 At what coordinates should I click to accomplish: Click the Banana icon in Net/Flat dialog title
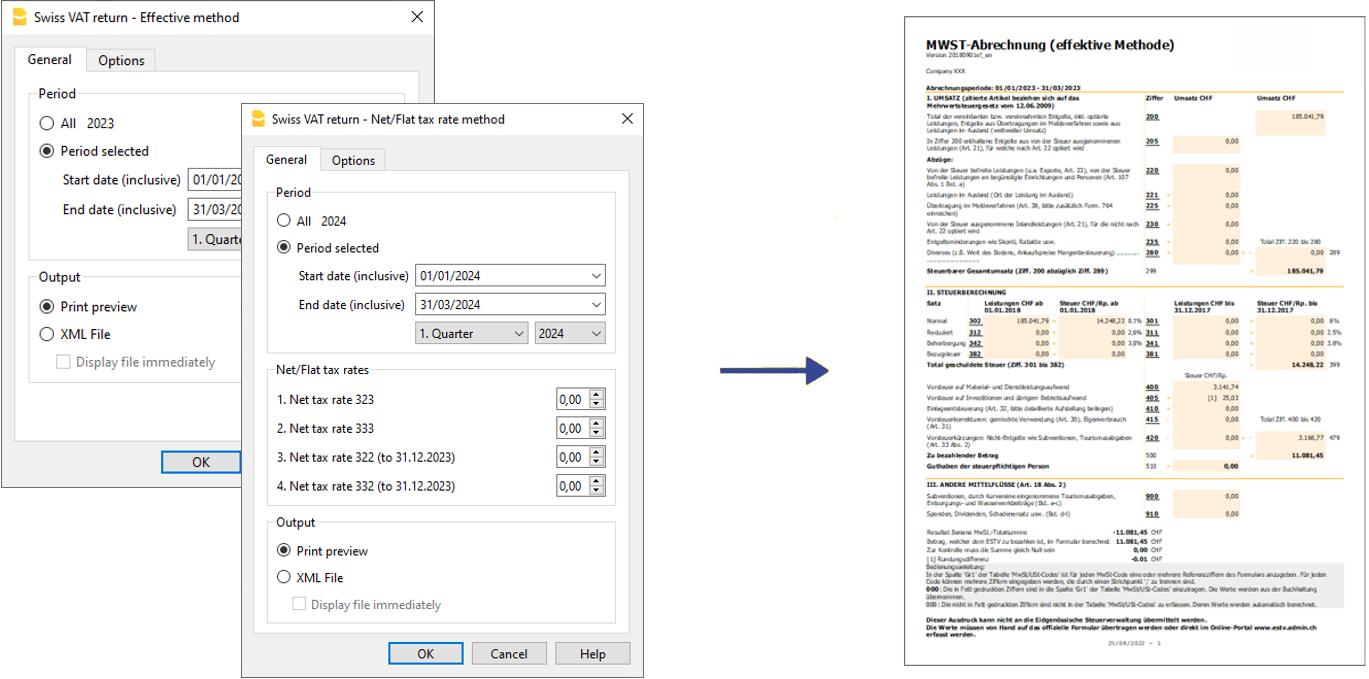point(258,119)
